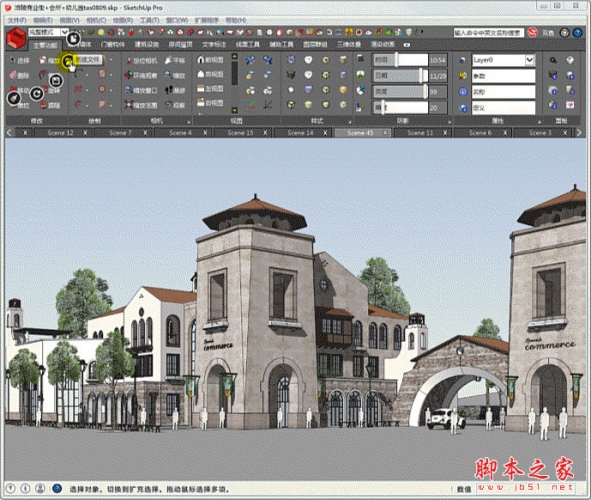This screenshot has height=500, width=591.
Task: Open the 相机(C) menu
Action: [96, 20]
